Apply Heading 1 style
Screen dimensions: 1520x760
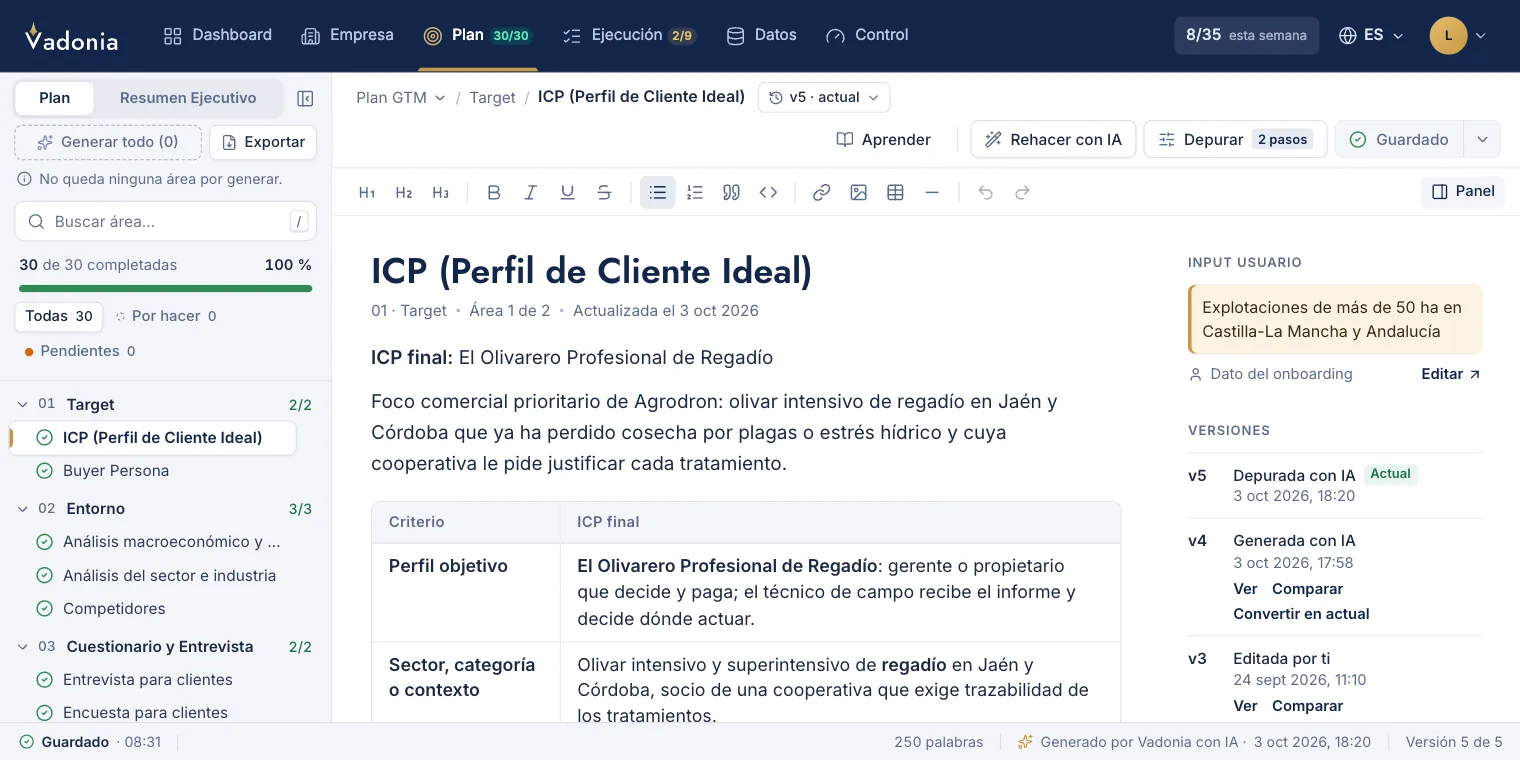click(367, 193)
